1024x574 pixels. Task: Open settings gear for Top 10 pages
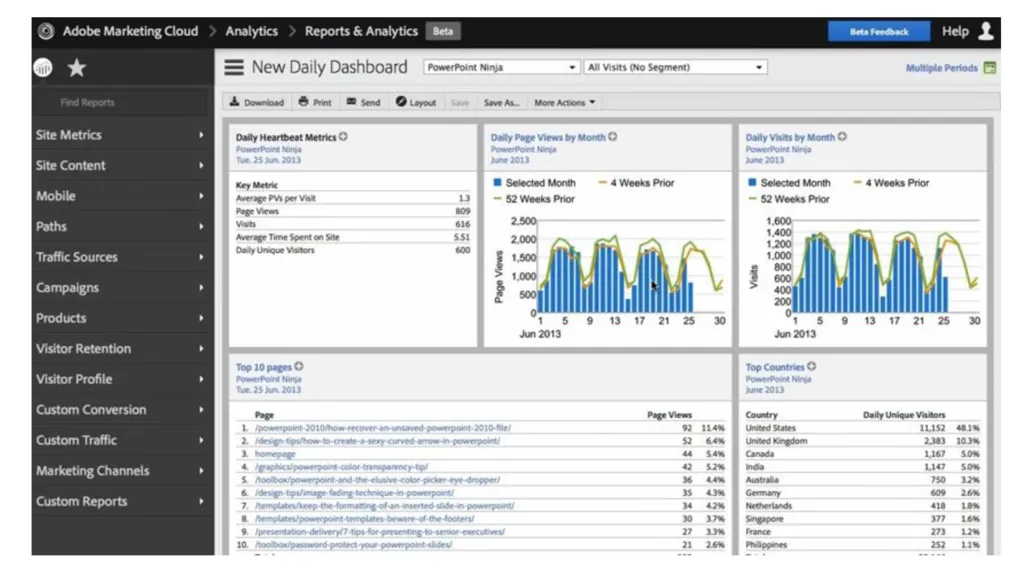[298, 366]
